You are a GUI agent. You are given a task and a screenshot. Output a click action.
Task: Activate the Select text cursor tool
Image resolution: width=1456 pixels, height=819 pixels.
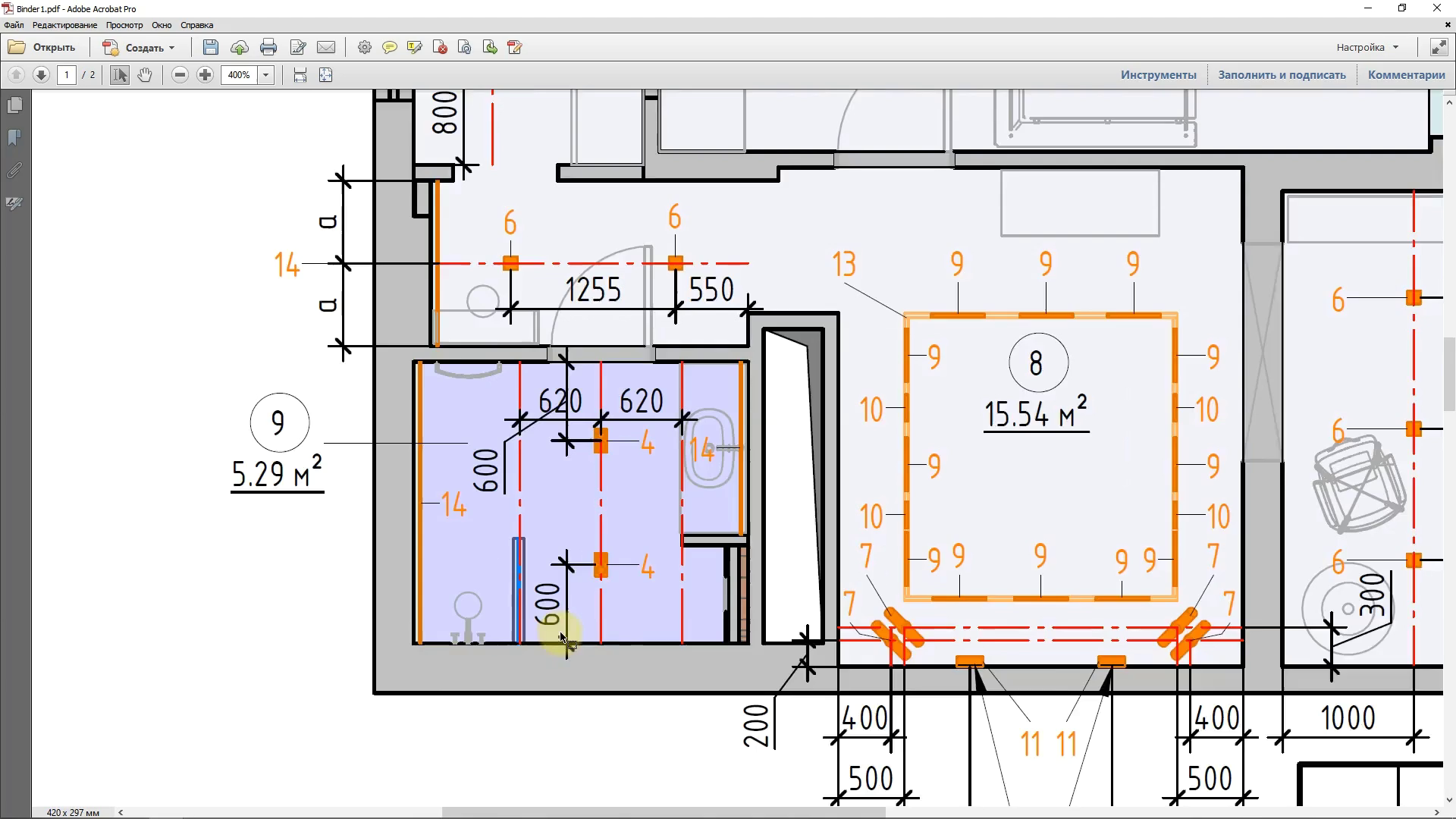(x=120, y=75)
